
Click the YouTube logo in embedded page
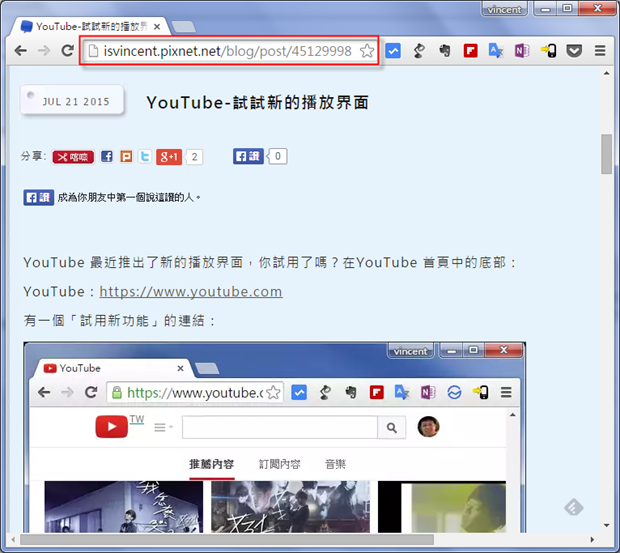(112, 427)
